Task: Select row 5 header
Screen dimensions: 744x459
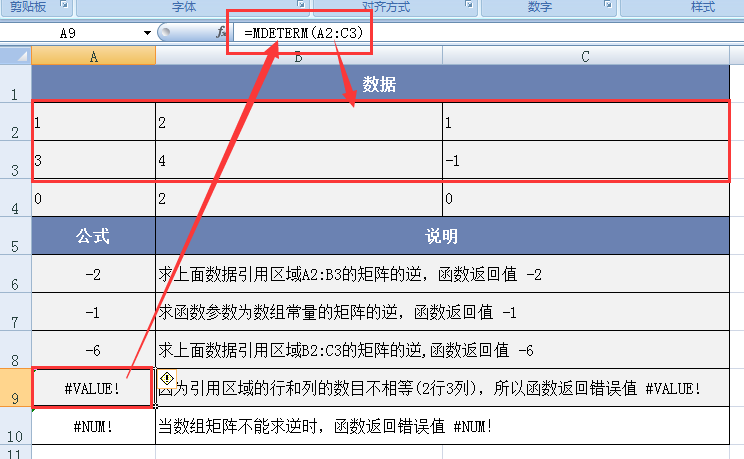Action: (16, 236)
